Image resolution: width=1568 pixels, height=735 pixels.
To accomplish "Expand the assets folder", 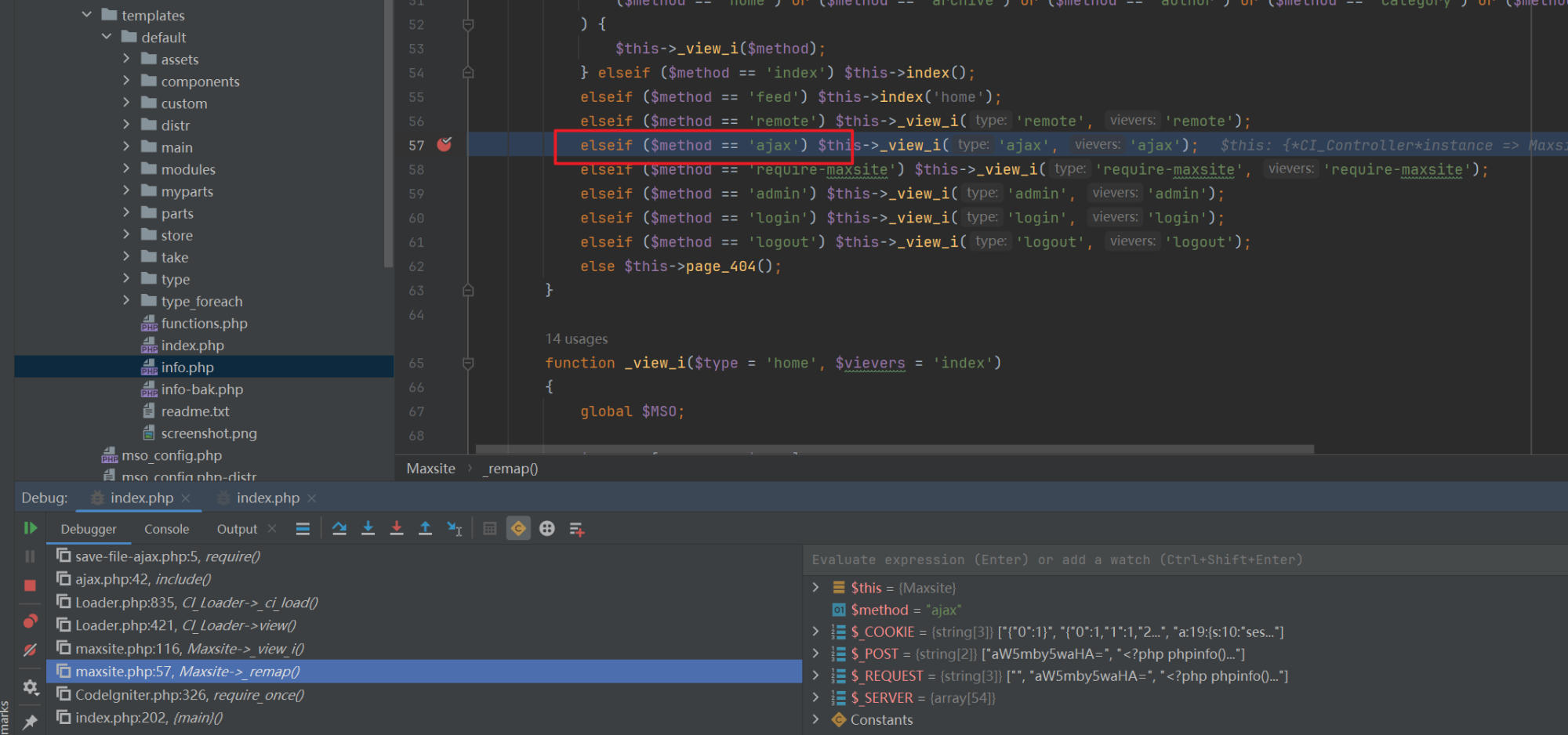I will coord(126,59).
